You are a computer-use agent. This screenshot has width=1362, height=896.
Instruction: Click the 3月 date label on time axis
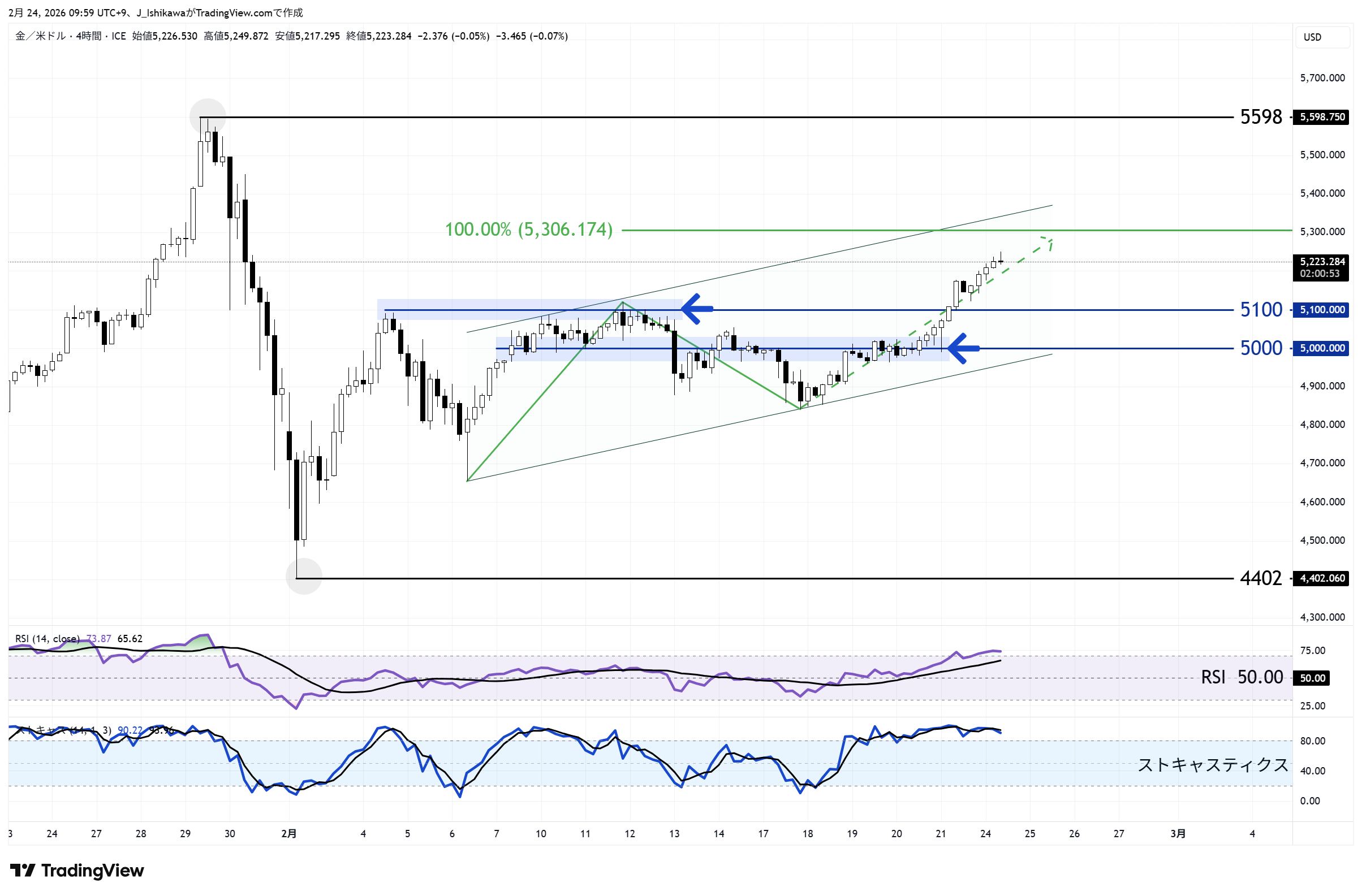[1177, 833]
